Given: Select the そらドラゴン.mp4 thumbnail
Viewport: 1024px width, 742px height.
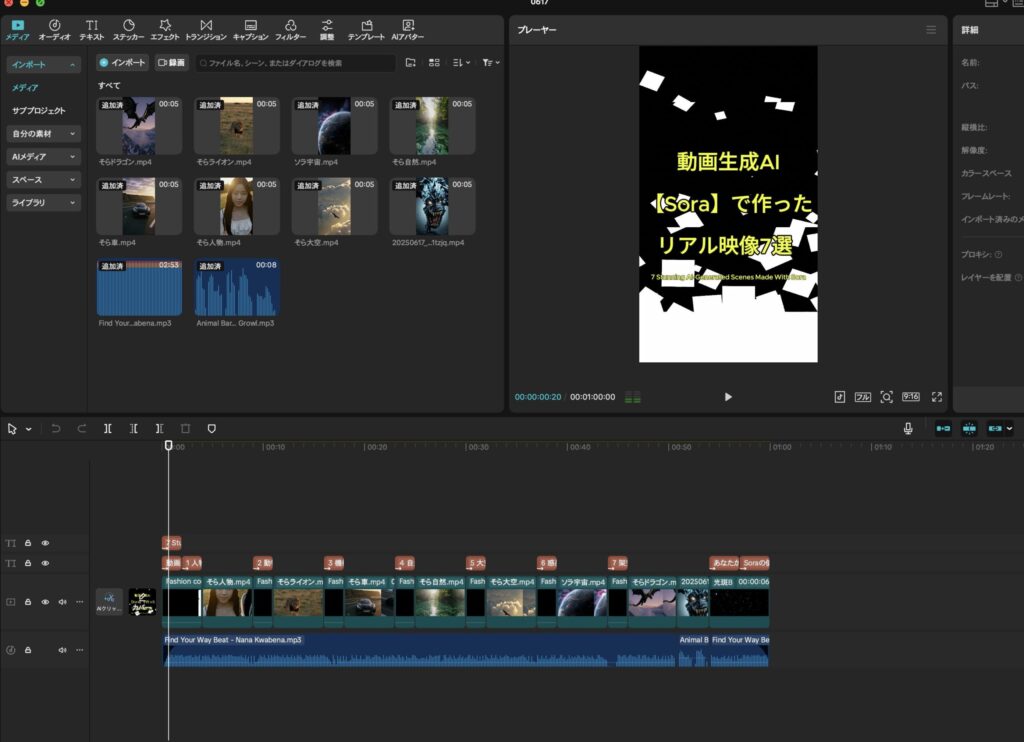Looking at the screenshot, I should [139, 126].
